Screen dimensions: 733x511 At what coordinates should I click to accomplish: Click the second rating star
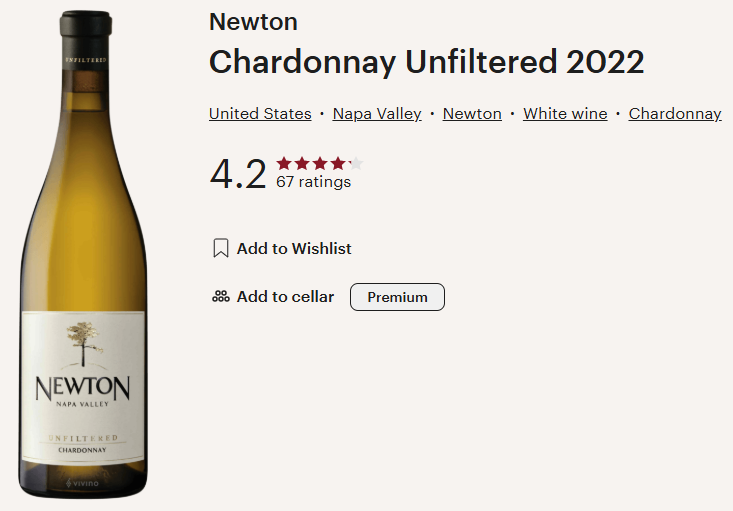(x=302, y=163)
